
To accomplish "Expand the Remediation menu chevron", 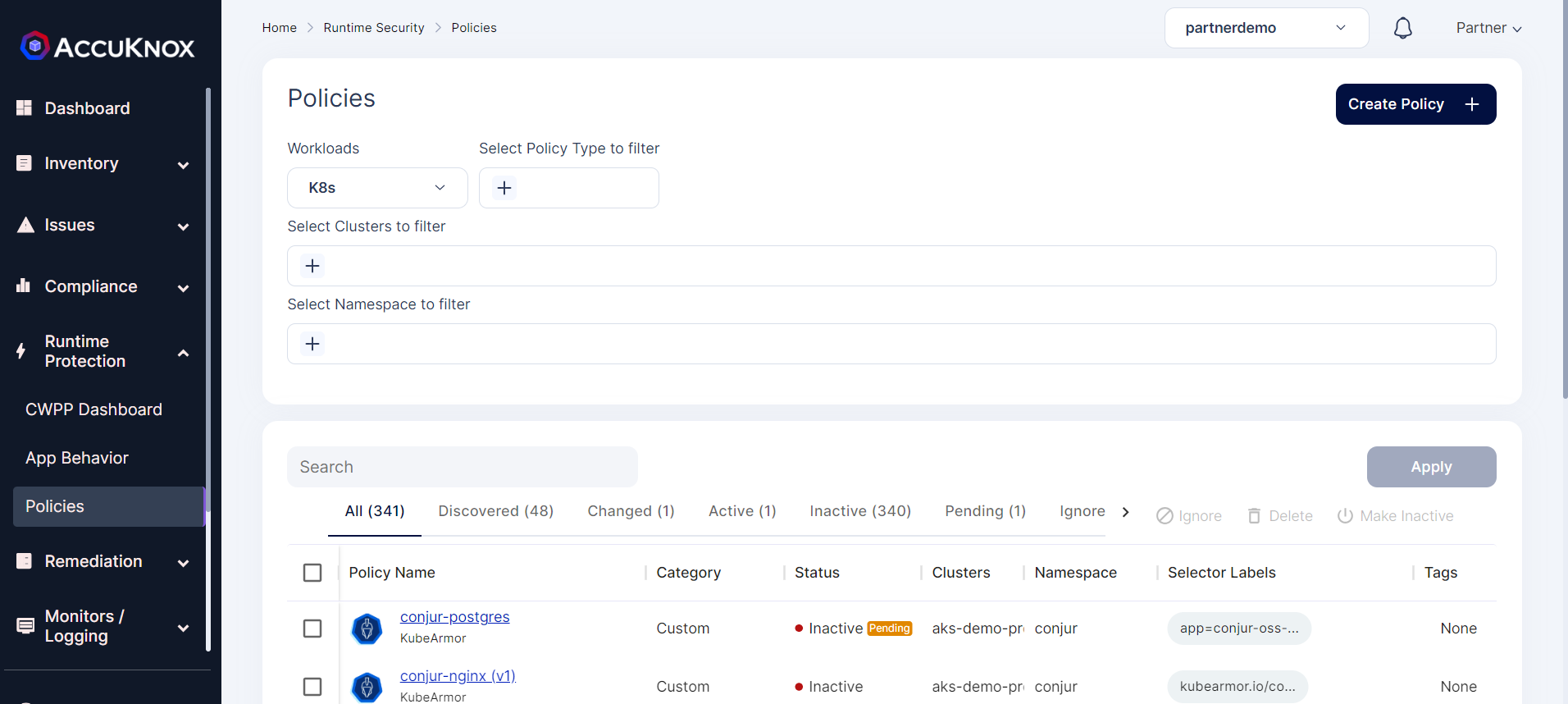I will tap(184, 563).
